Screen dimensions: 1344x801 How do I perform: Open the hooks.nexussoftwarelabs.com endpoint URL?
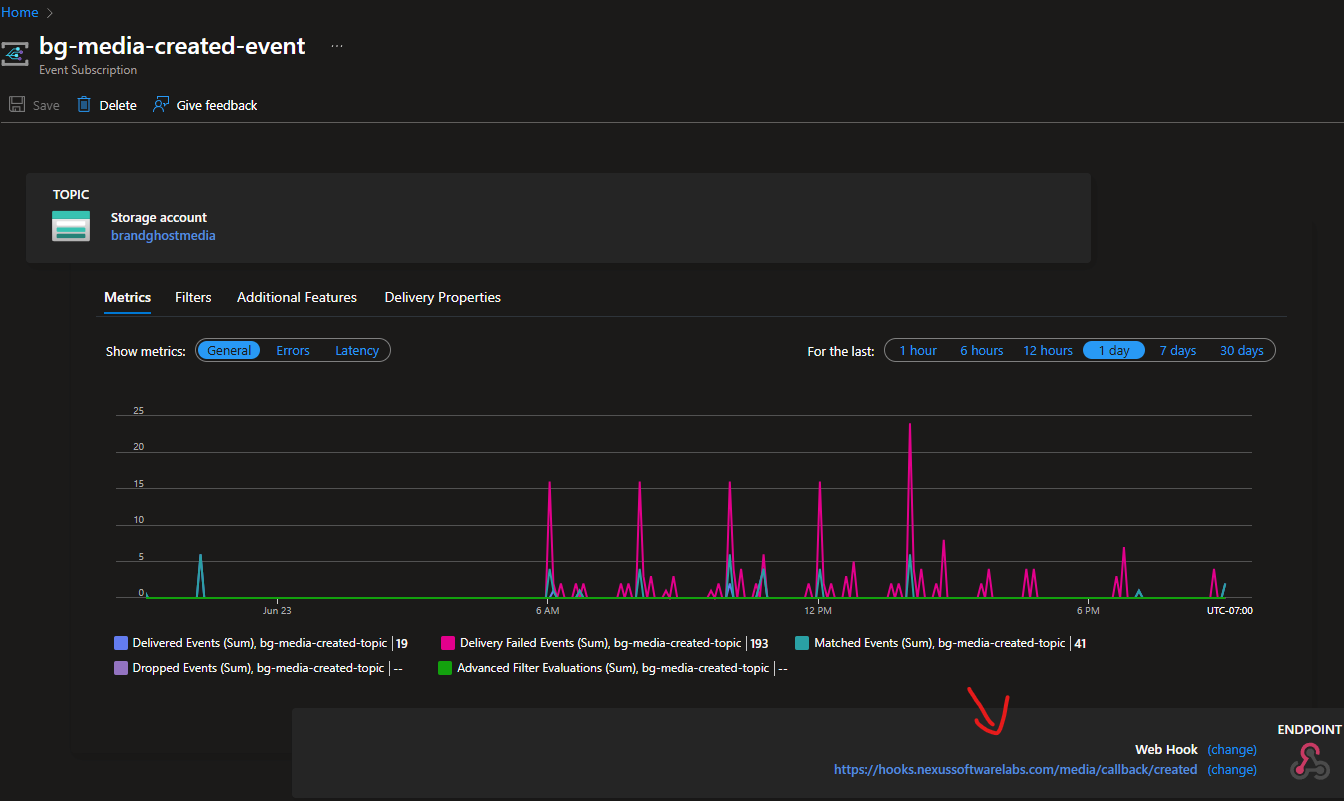[x=1015, y=770]
